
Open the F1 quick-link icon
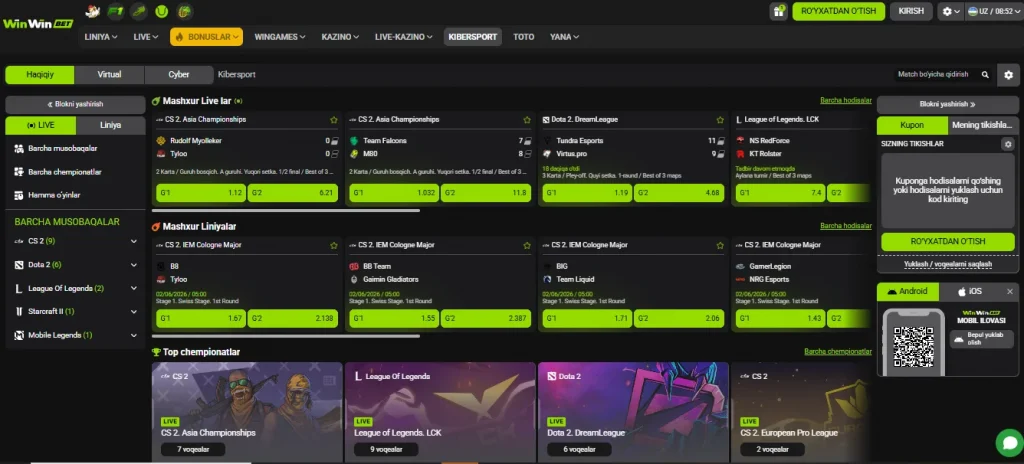coord(116,11)
